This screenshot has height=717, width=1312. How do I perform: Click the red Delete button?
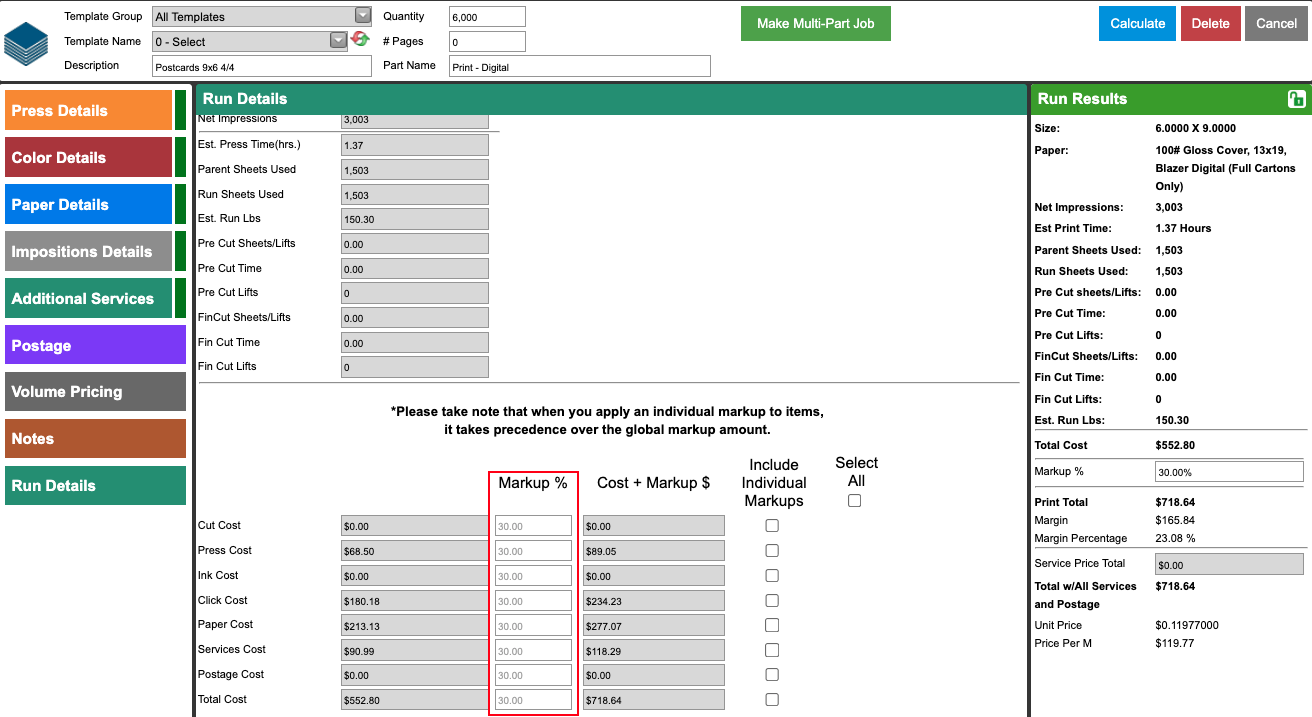[1210, 24]
